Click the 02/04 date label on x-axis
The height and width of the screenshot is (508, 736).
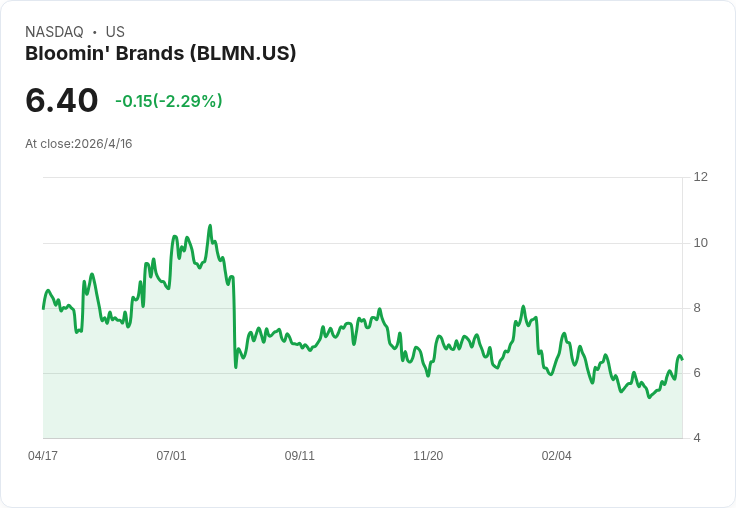pos(557,456)
